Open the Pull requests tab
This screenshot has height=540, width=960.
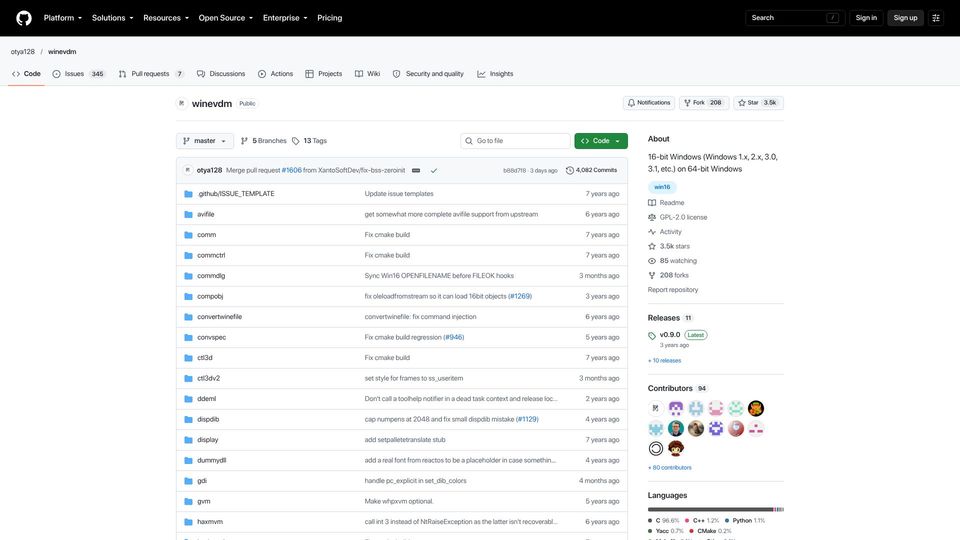pyautogui.click(x=151, y=73)
